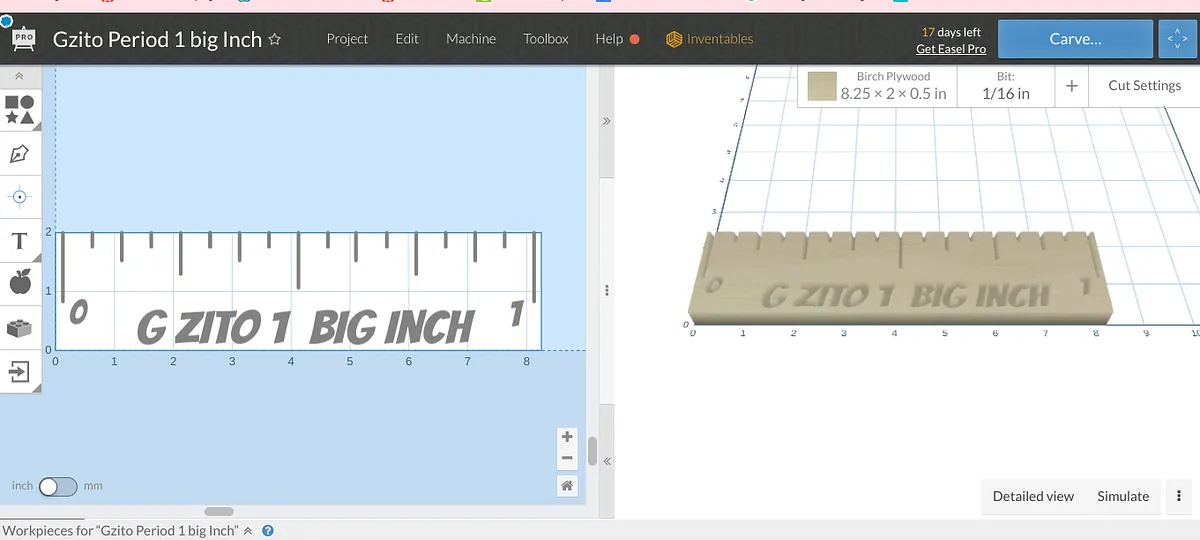Viewport: 1200px width, 540px height.
Task: Select the Shapes tool in left toolbar
Action: pos(20,109)
